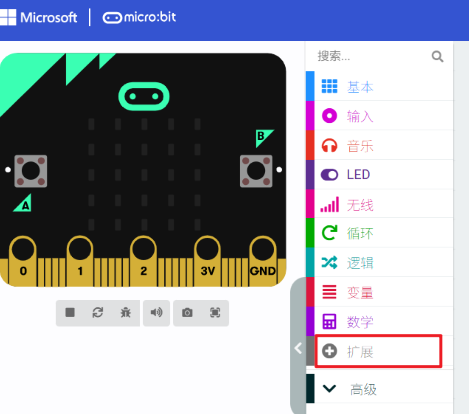Mute the simulator sound speaker icon
This screenshot has width=469, height=414.
pos(156,313)
